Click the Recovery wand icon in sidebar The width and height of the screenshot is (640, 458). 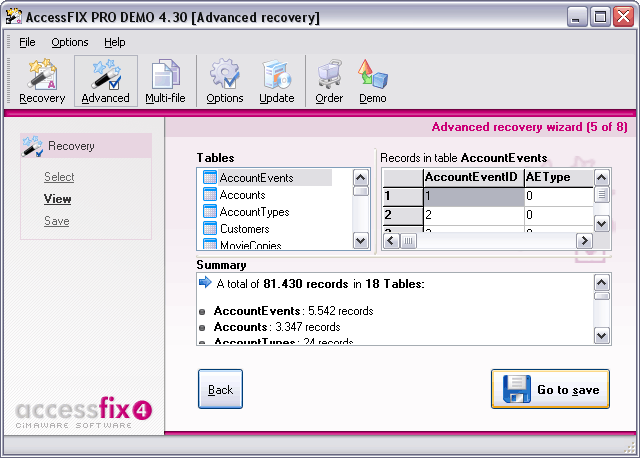[32, 146]
